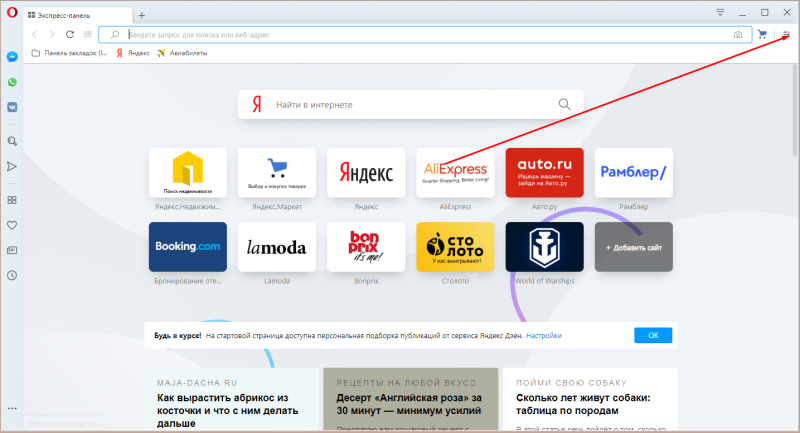The image size is (800, 433).
Task: Click the camera snapshot icon in address bar
Action: tap(738, 35)
